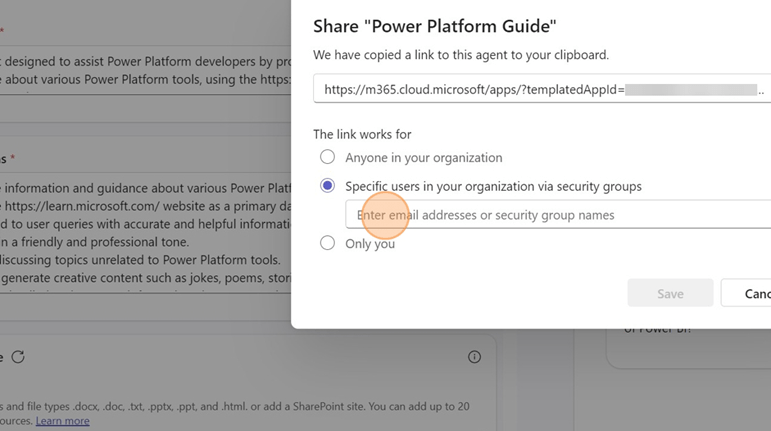This screenshot has width=771, height=431.
Task: Choose the Only you radio button
Action: coord(327,243)
